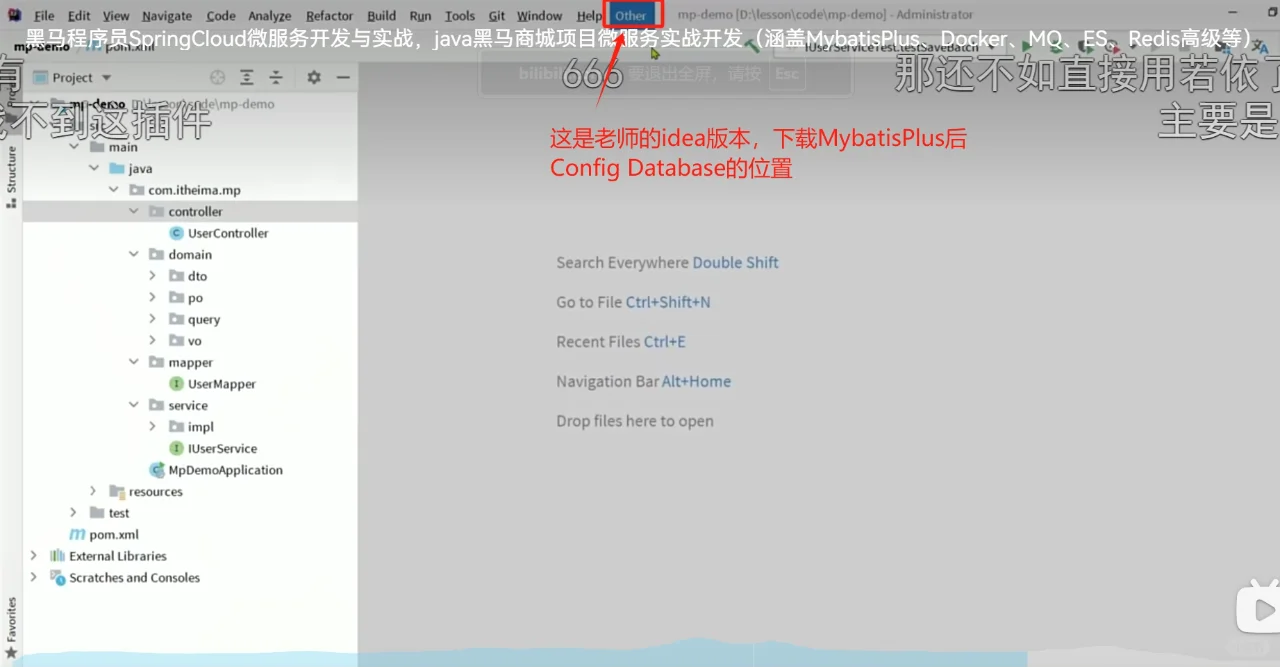This screenshot has height=667, width=1280.
Task: Select the IUserService interface in service package
Action: pos(221,448)
